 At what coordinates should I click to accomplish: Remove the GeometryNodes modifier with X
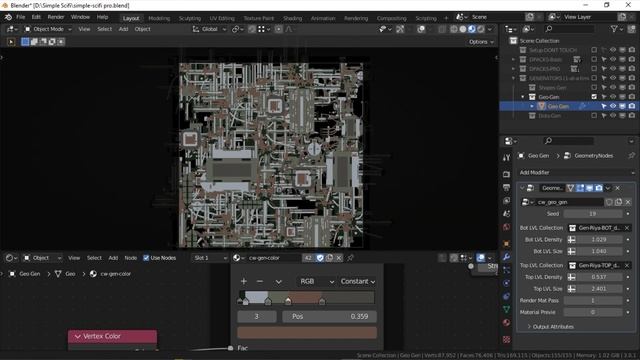click(618, 188)
